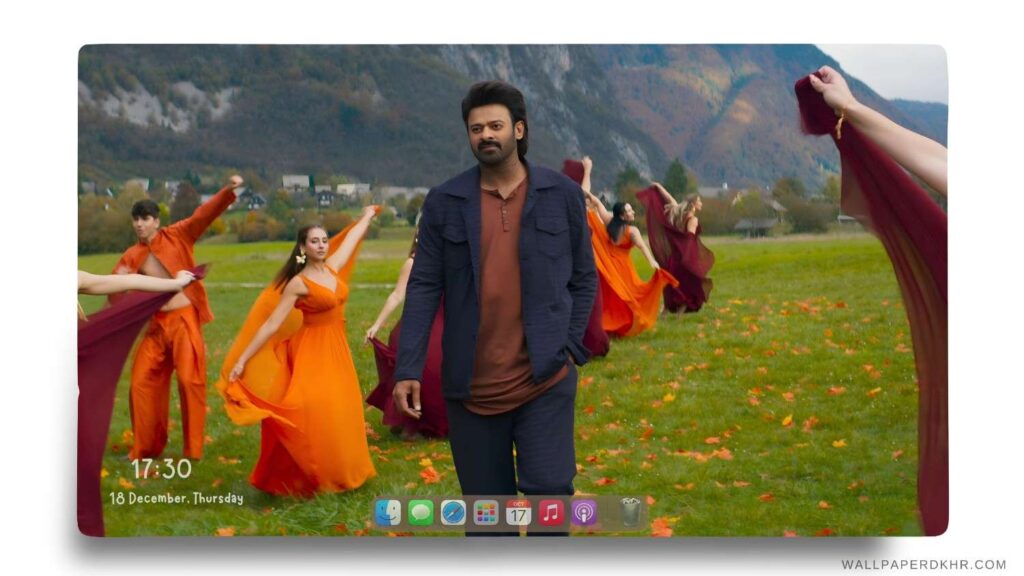Screen dimensions: 1024x576
Task: Click the man in the navy jacket
Action: 497,280
